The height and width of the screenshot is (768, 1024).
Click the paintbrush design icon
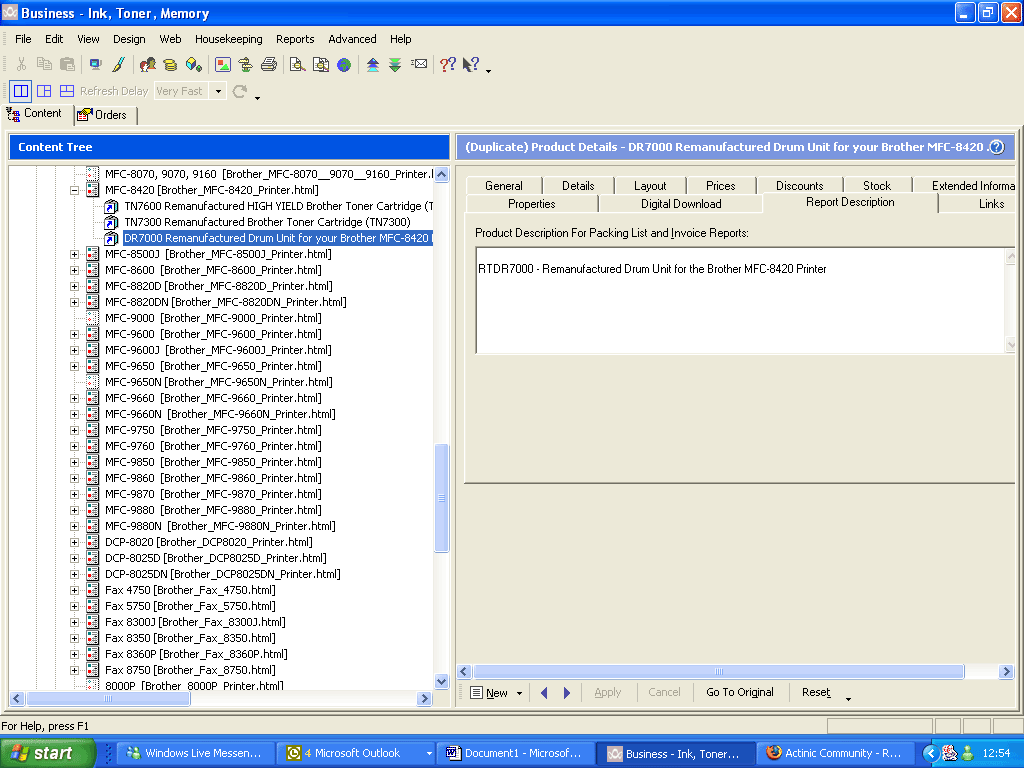118,65
